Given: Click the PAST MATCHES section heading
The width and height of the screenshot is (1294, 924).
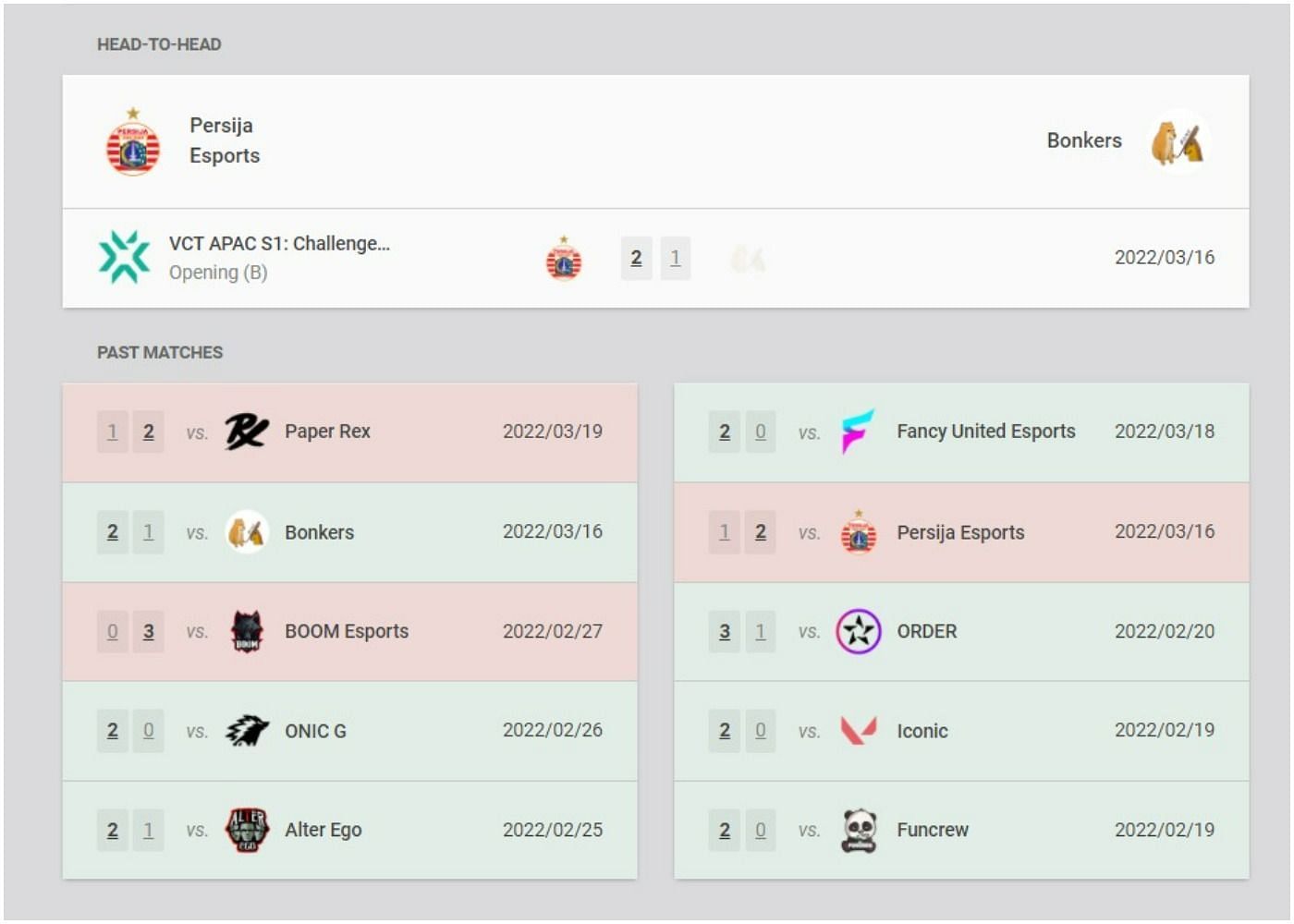Looking at the screenshot, I should pyautogui.click(x=160, y=352).
